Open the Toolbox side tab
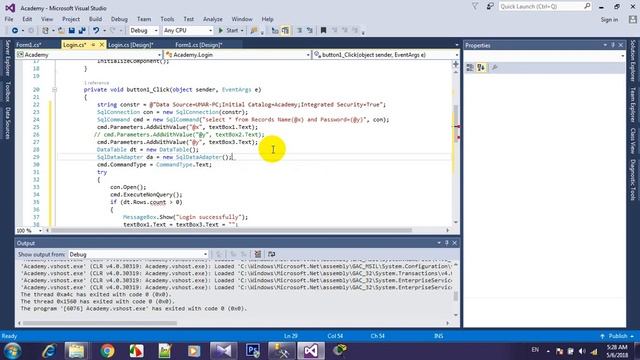Screen dimensions: 640x360 (7, 91)
